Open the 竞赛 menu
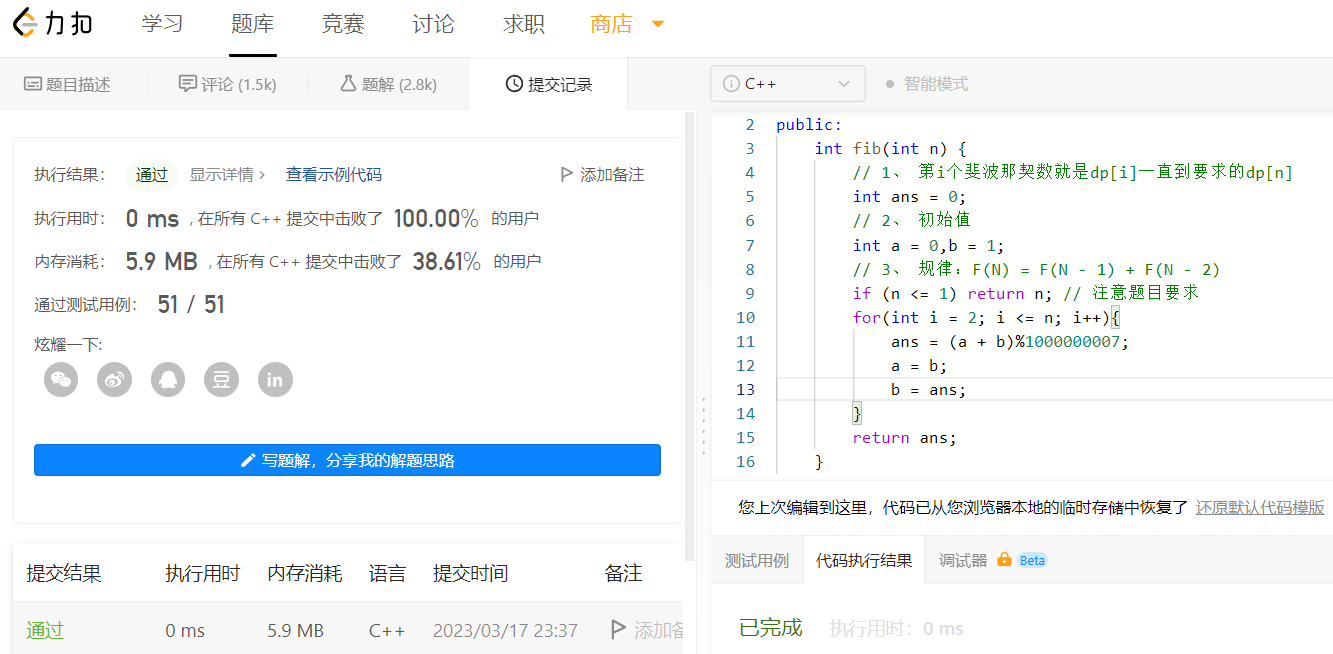The width and height of the screenshot is (1333, 654). point(343,24)
